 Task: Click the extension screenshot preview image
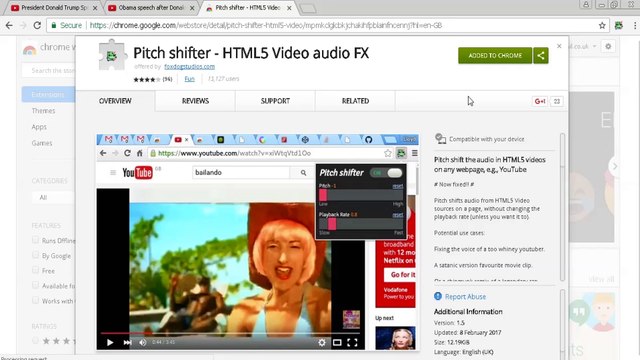tap(257, 242)
